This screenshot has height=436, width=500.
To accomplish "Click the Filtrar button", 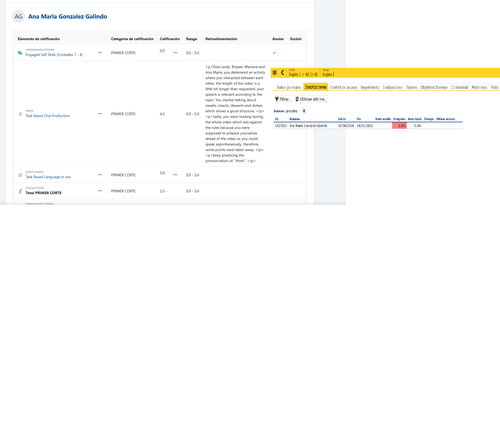I will (x=283, y=99).
